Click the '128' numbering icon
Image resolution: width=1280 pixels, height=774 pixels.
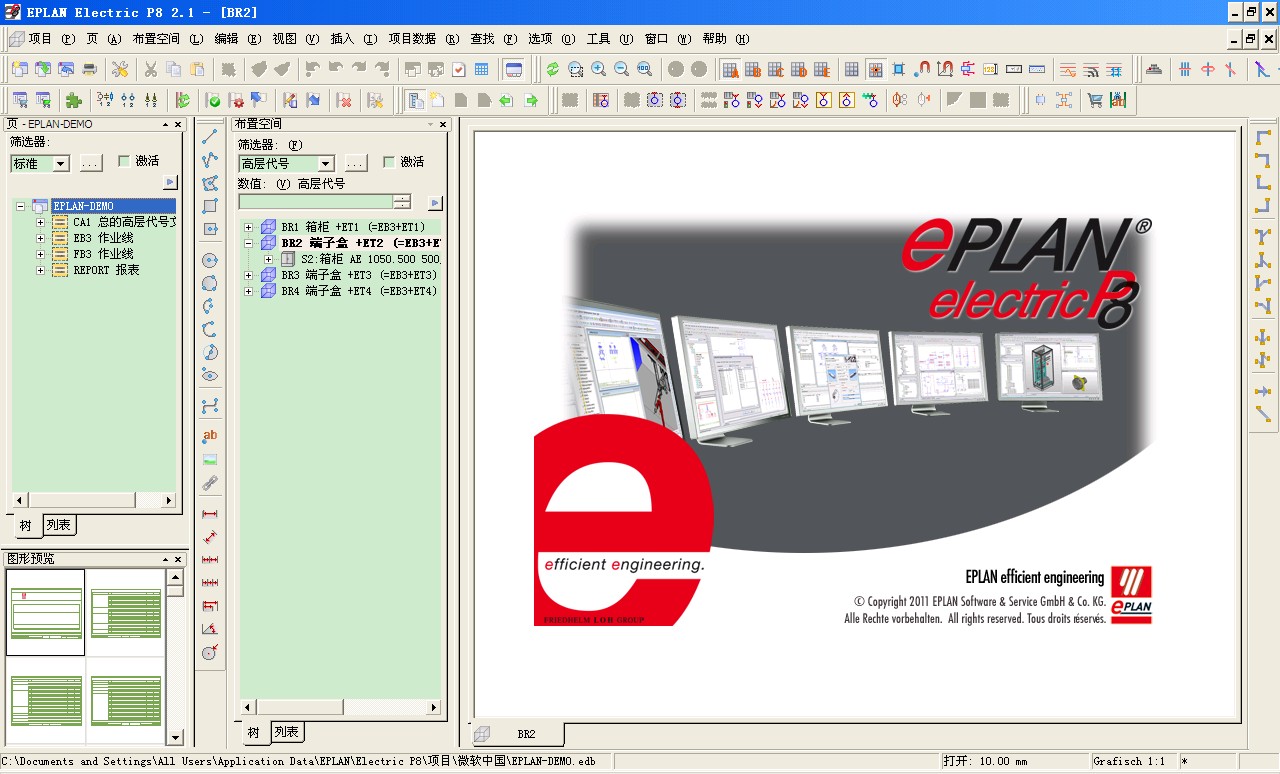point(990,69)
